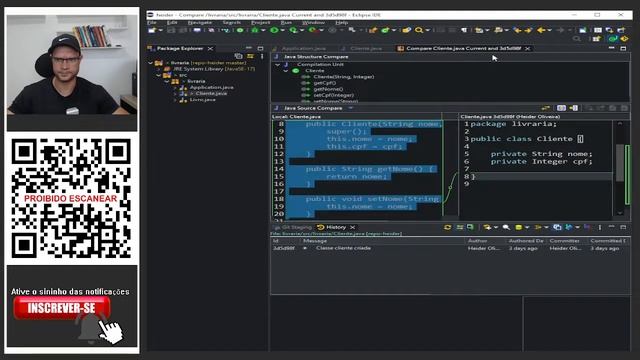This screenshot has height=360, width=640.
Task: Open Package Explorer view menu dots
Action: 262,56
